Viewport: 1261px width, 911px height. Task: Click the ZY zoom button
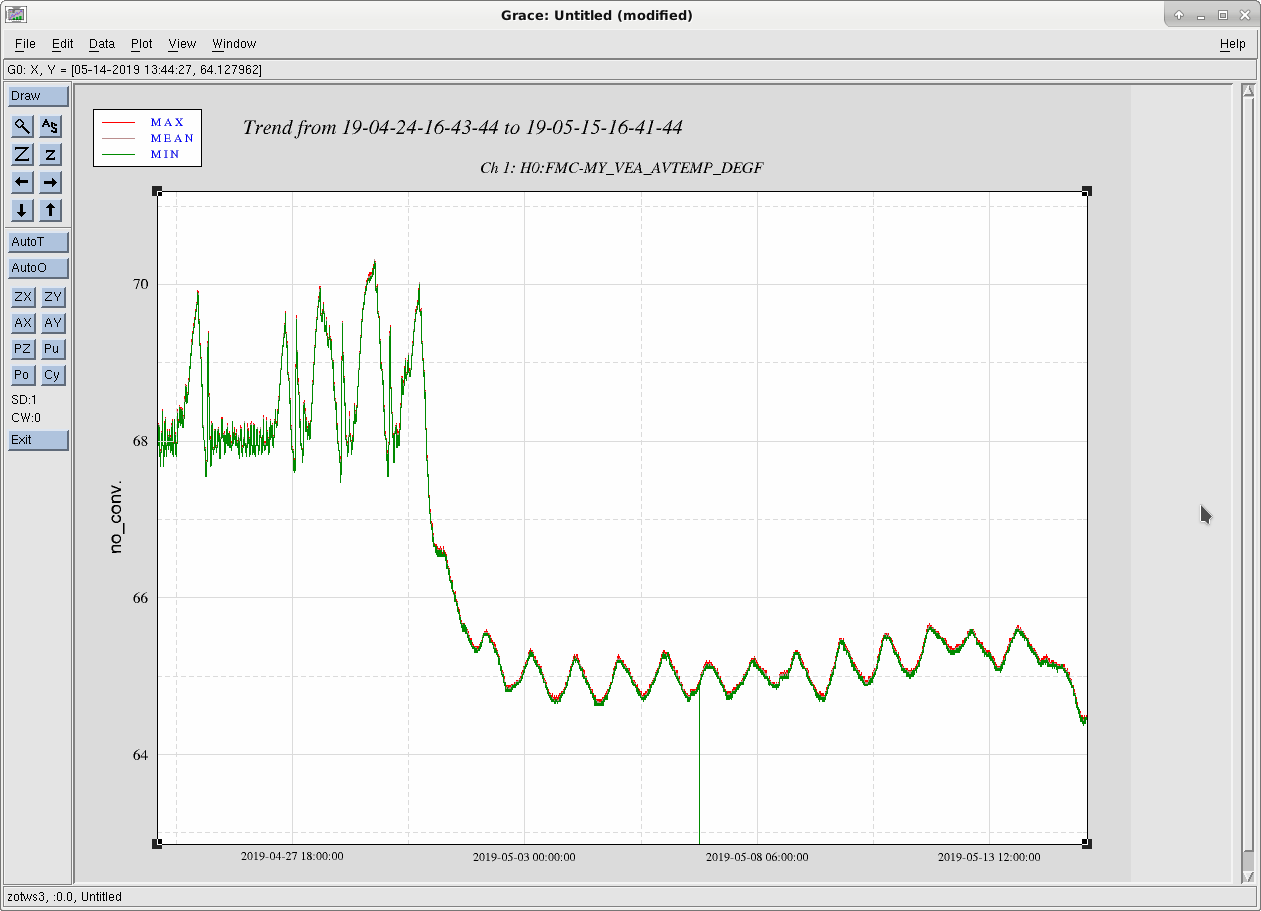point(52,297)
